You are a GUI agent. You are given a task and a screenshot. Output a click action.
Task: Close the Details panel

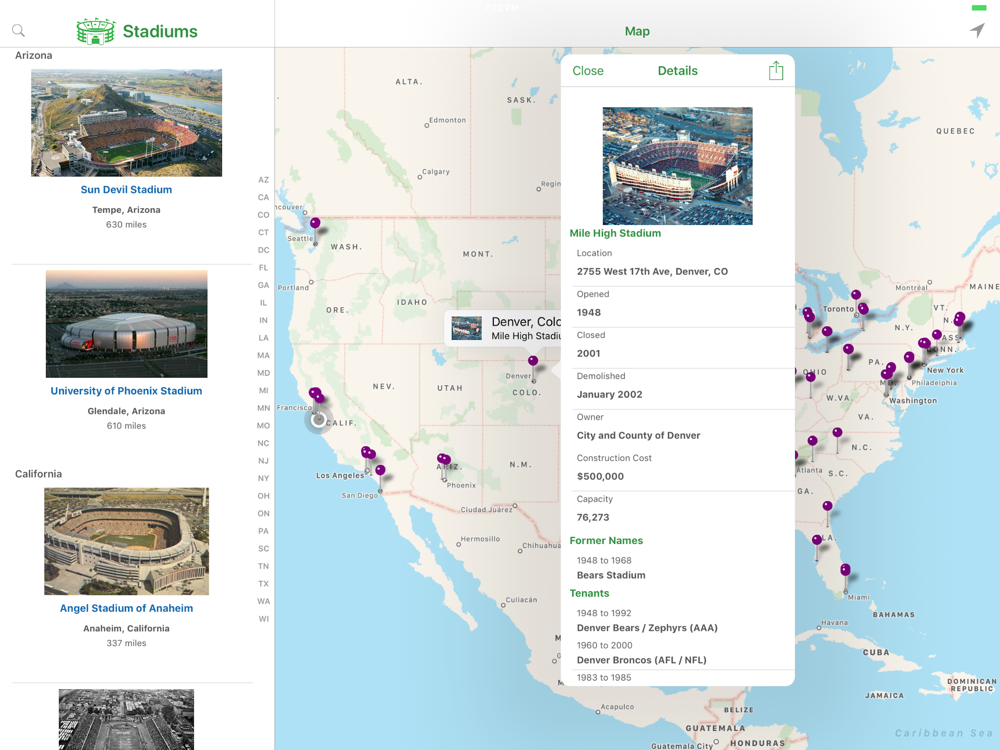tap(587, 71)
